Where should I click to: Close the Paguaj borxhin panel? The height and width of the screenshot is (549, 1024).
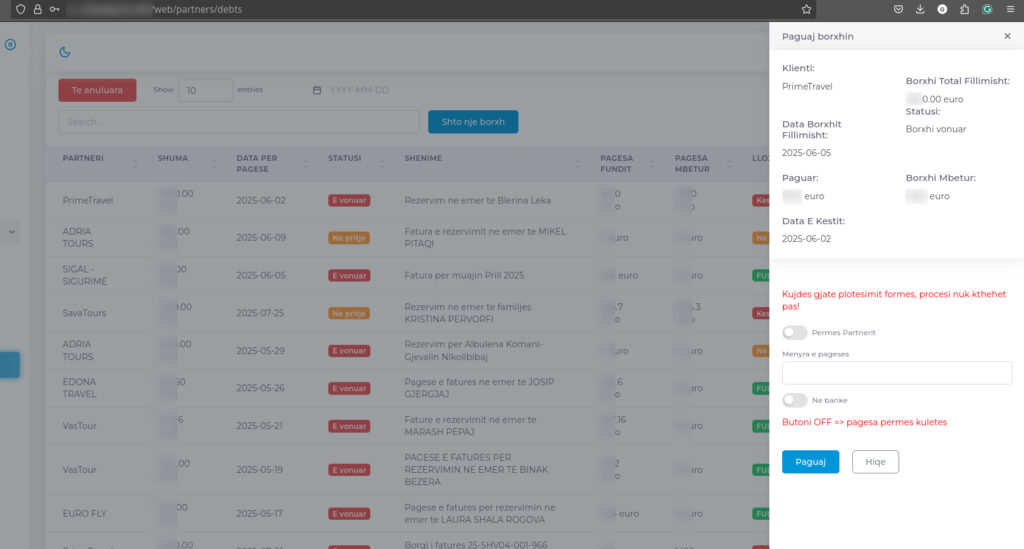[x=1007, y=36]
